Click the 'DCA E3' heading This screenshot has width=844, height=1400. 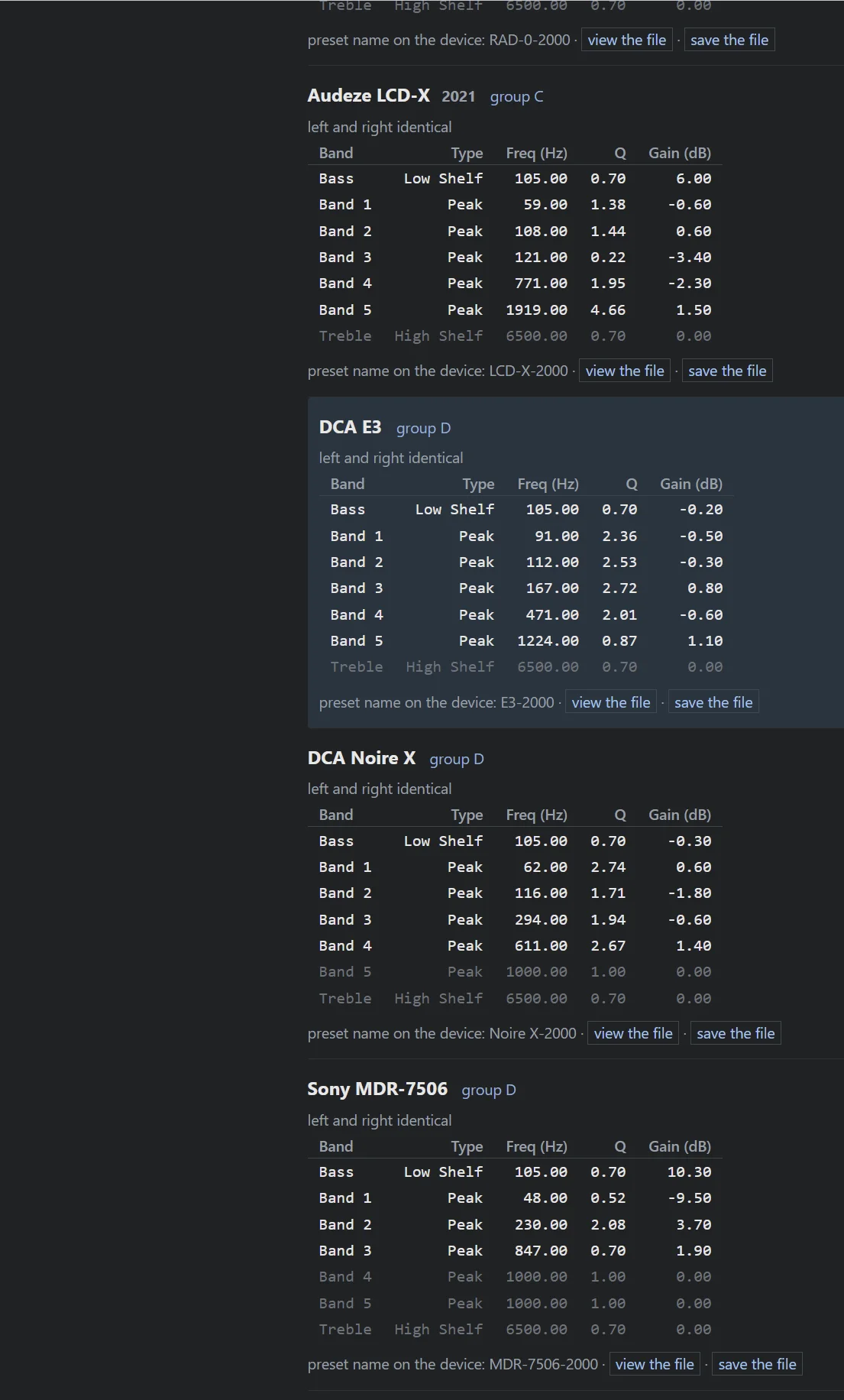point(350,427)
